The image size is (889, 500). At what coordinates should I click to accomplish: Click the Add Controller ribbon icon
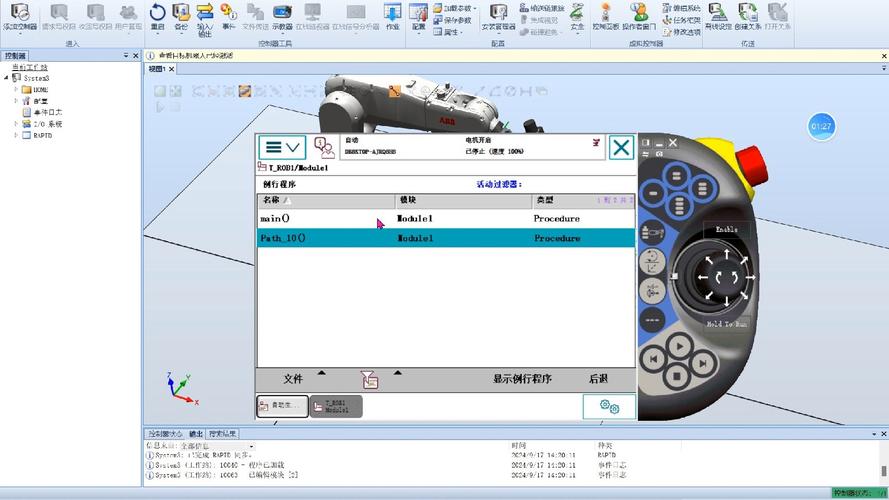click(x=20, y=16)
